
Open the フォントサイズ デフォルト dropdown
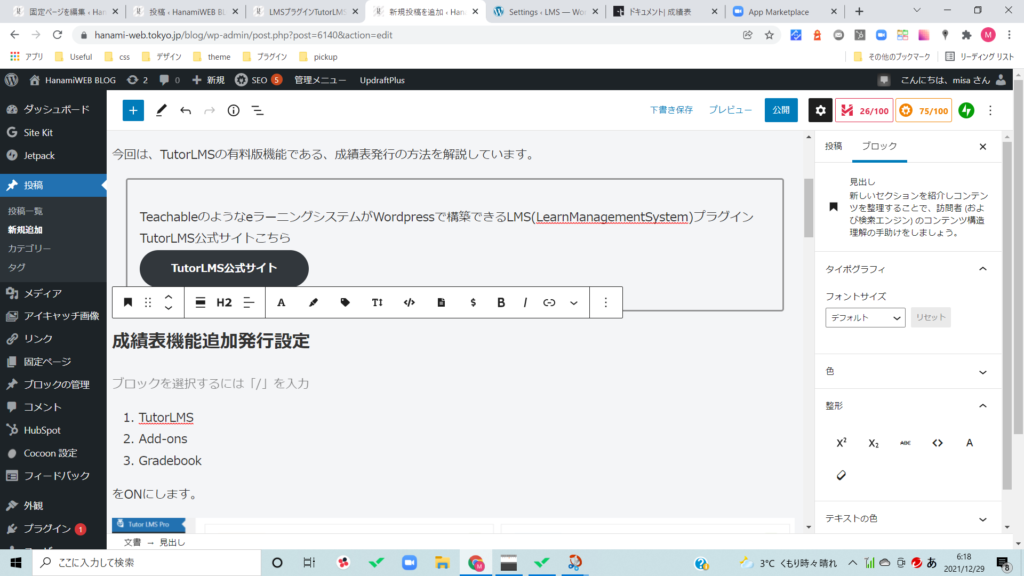click(865, 317)
